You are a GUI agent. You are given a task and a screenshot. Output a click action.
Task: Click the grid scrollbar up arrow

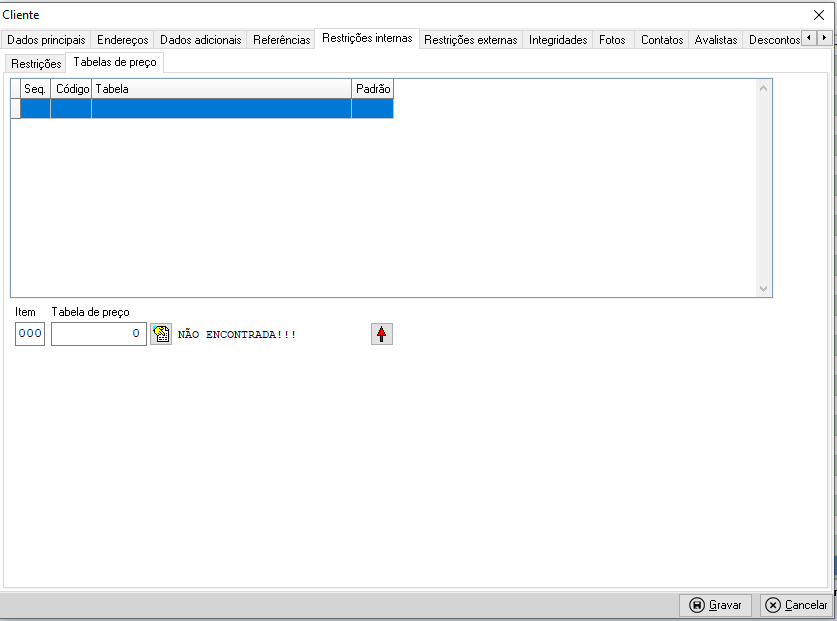tap(764, 88)
